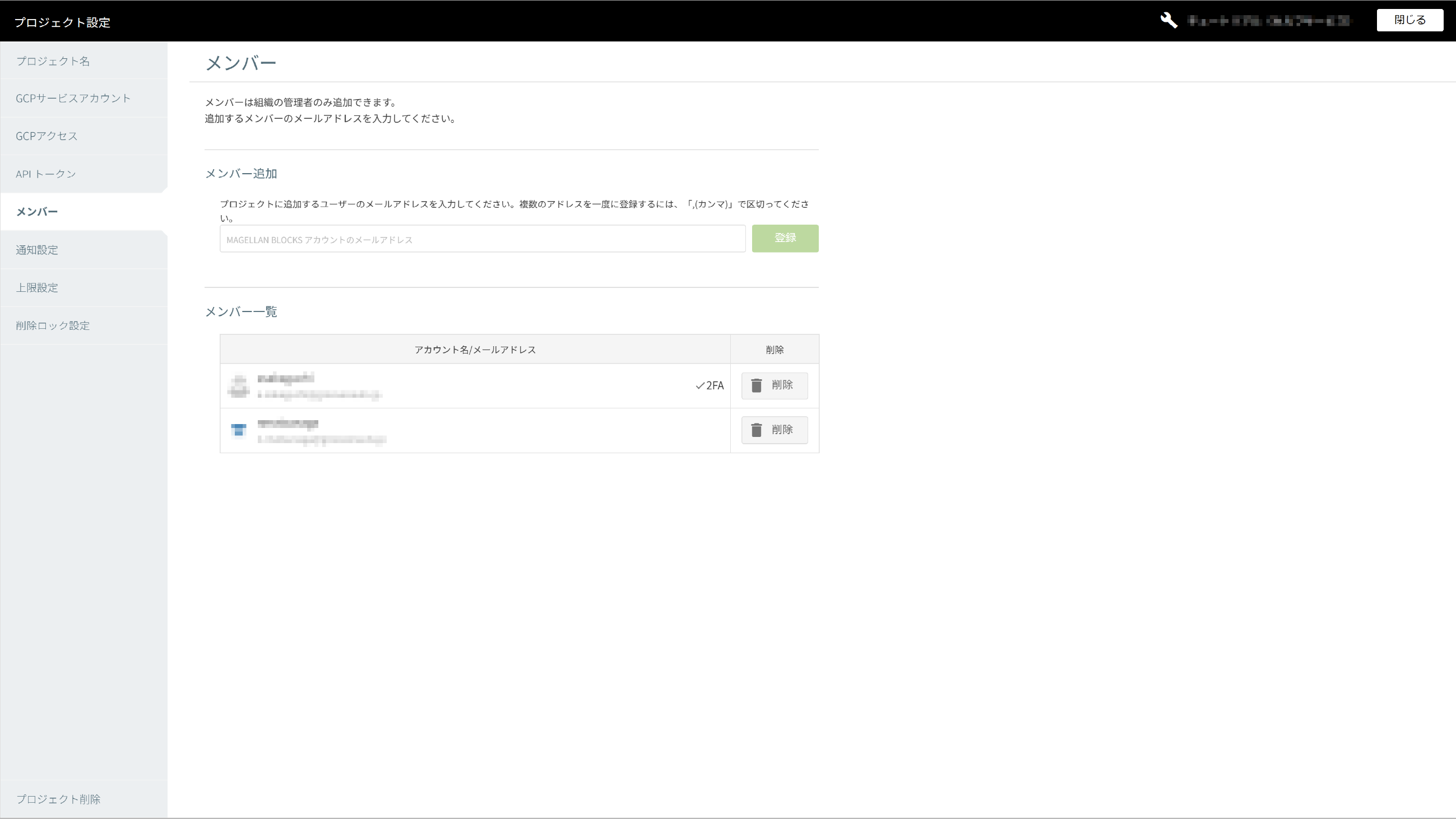
Task: Click the メンバー page heading
Action: (x=241, y=63)
